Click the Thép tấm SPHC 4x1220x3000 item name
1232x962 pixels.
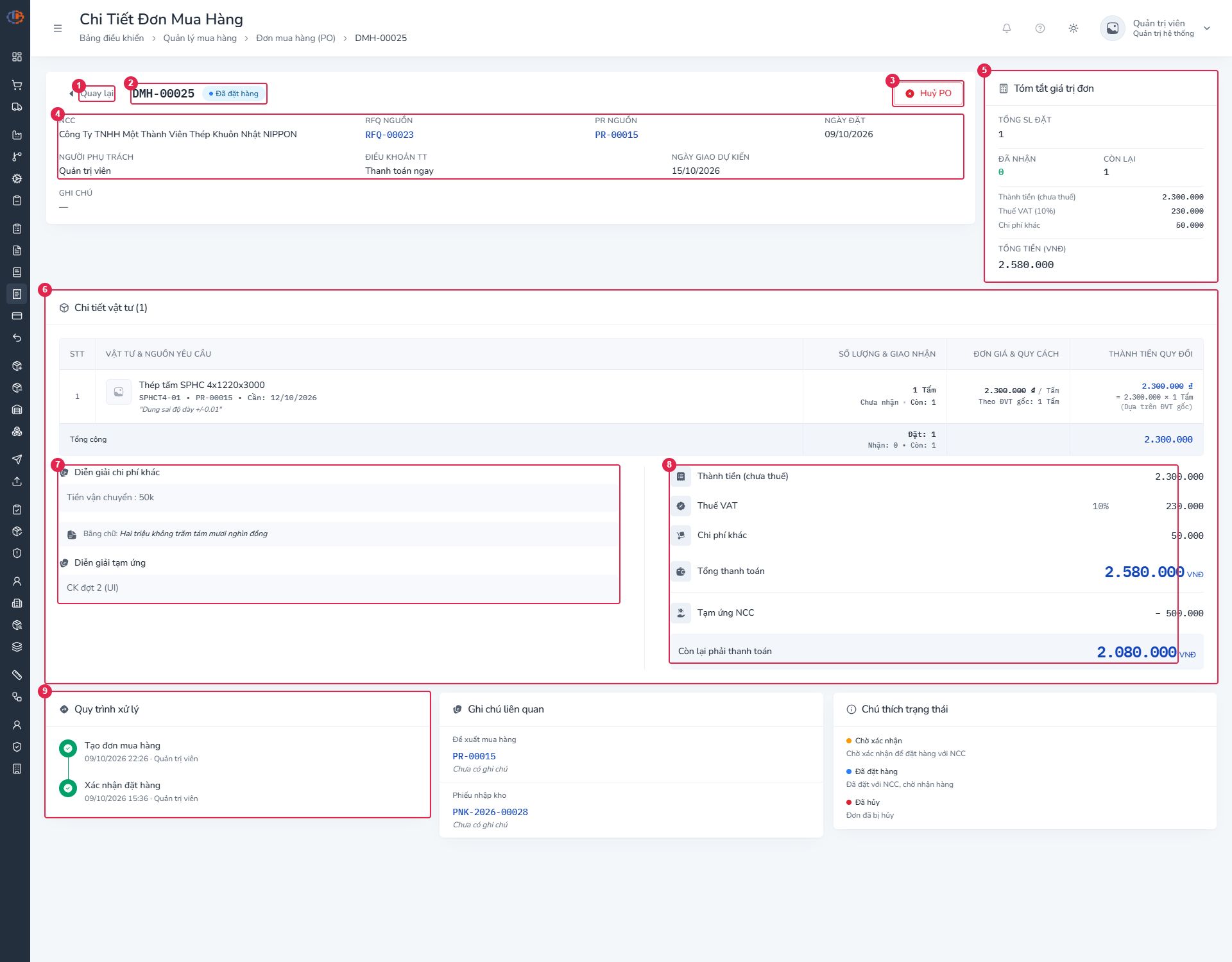coord(201,385)
